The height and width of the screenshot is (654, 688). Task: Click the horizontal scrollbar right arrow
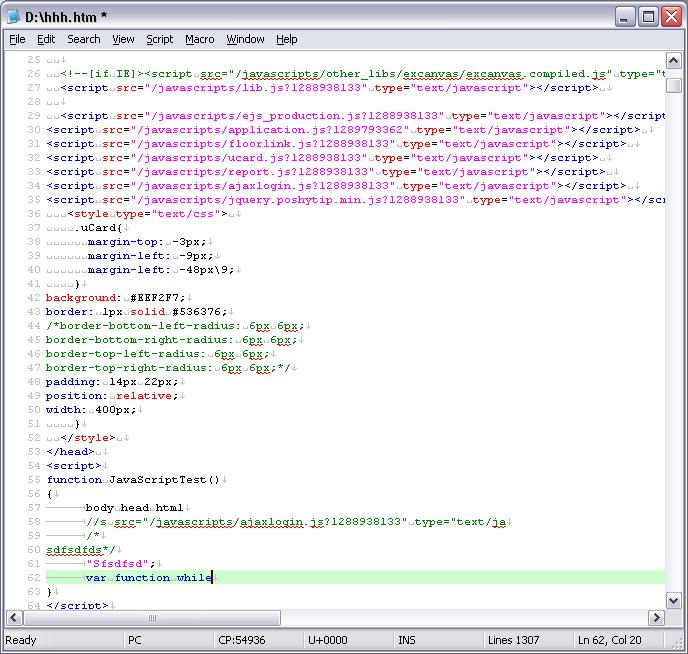pyautogui.click(x=656, y=618)
